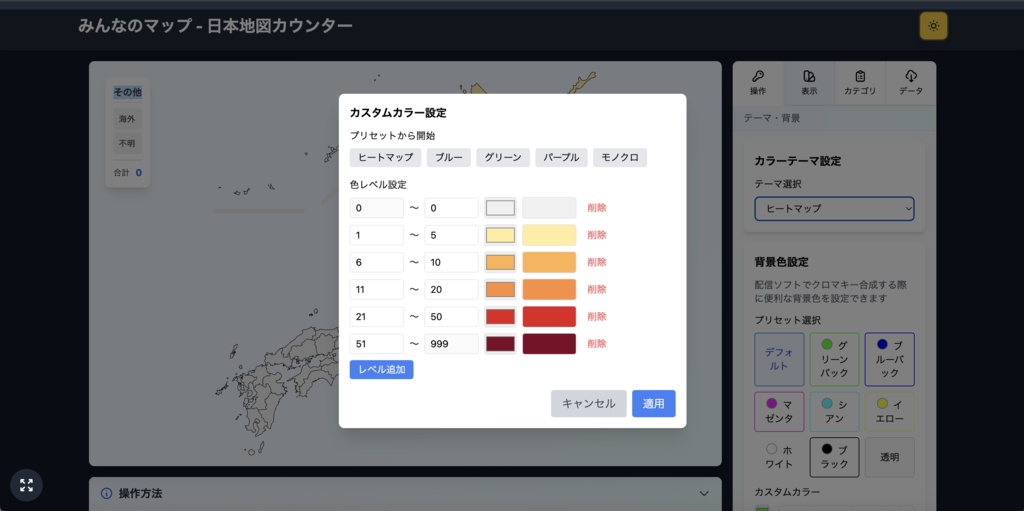The width and height of the screenshot is (1024, 511).
Task: Click the minimum field showing 1
Action: point(377,235)
